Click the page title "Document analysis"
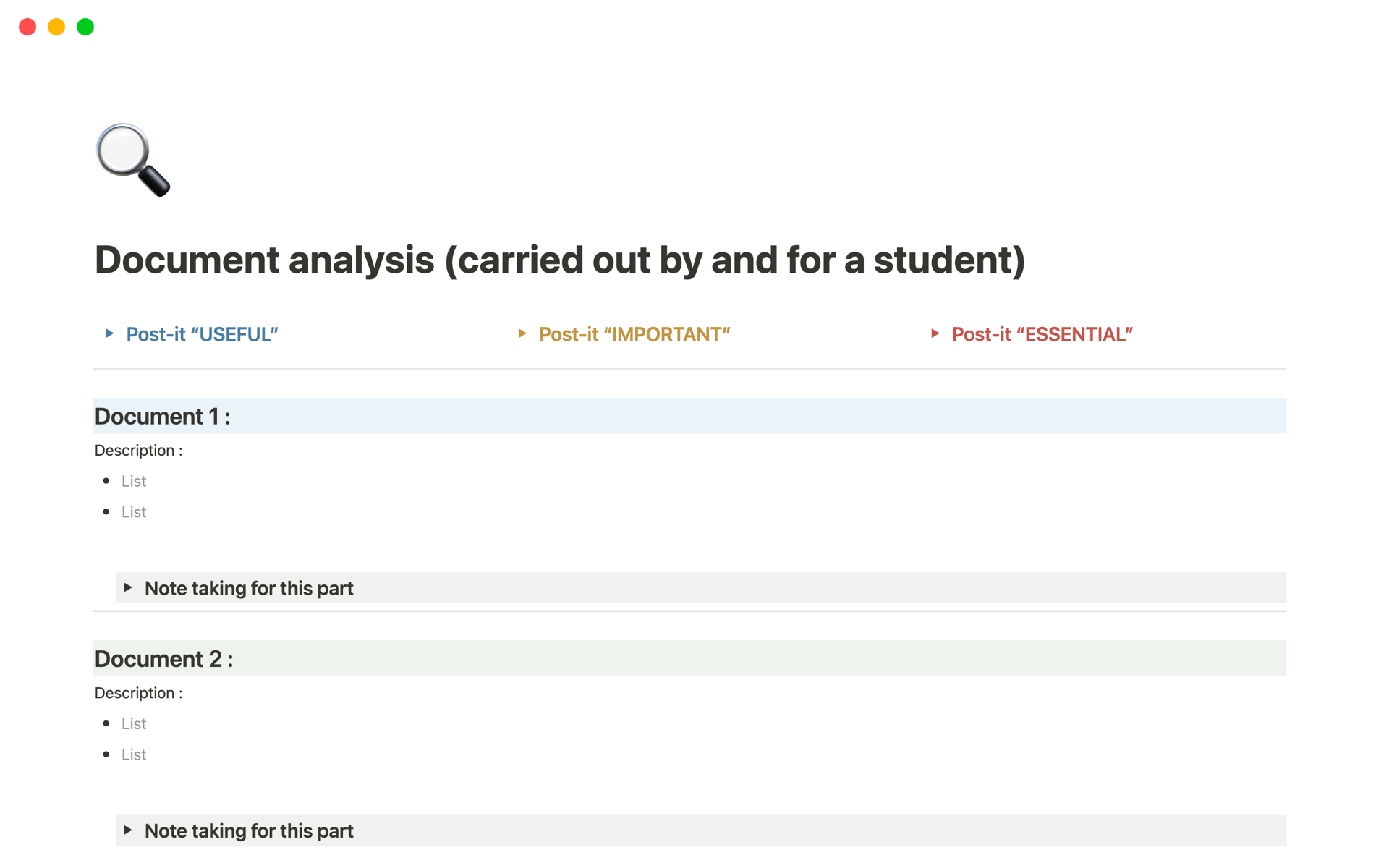The width and height of the screenshot is (1389, 868). tap(561, 260)
